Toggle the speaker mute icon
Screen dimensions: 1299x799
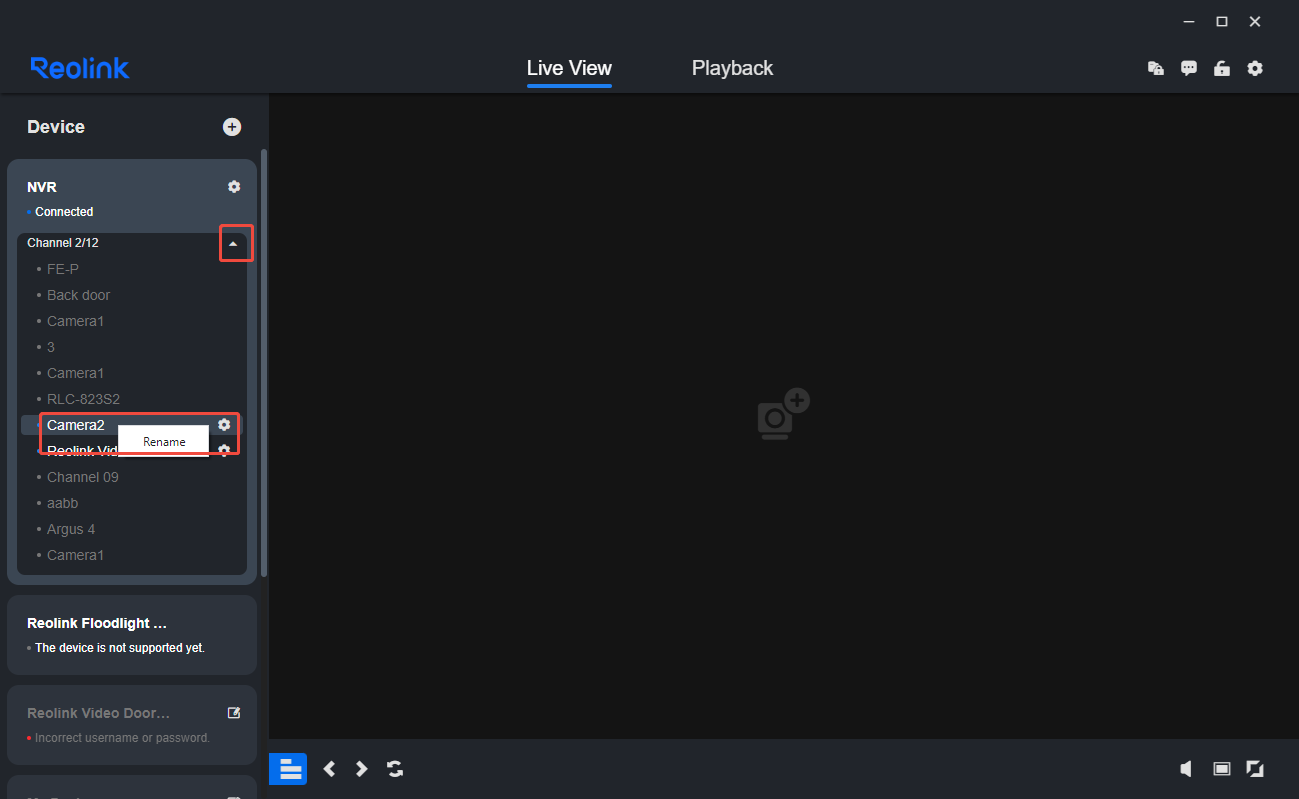pos(1186,768)
